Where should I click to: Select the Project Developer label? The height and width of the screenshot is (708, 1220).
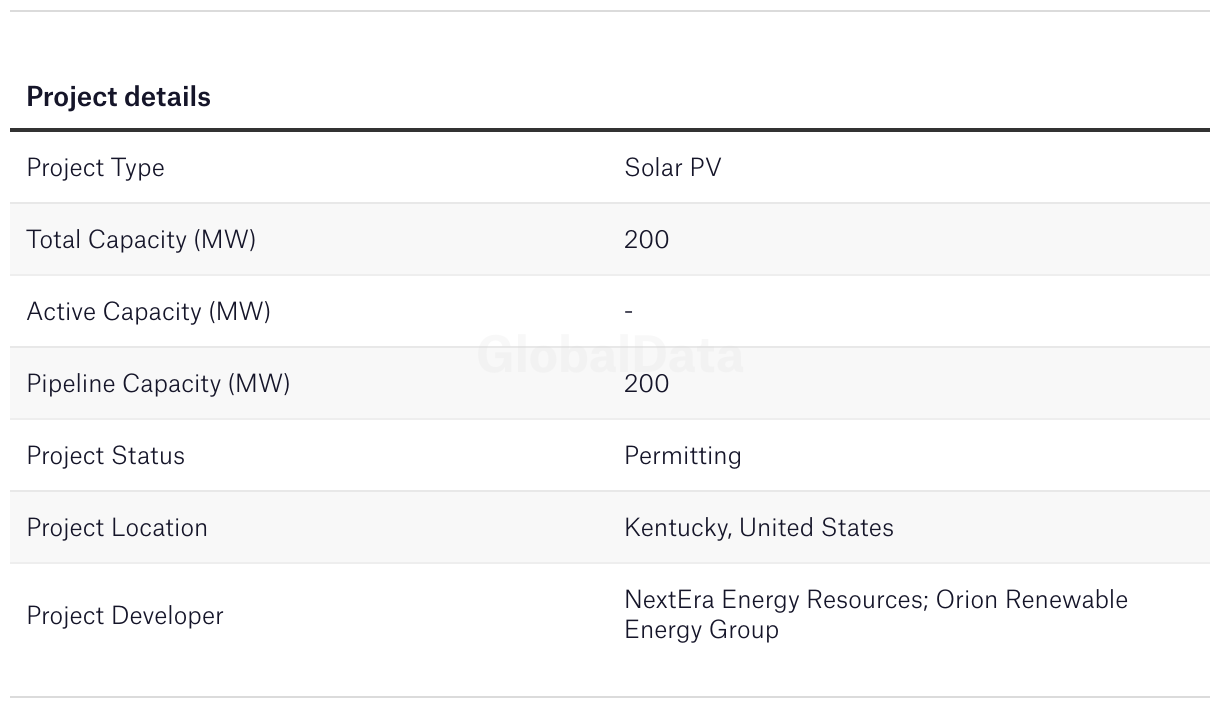point(125,616)
